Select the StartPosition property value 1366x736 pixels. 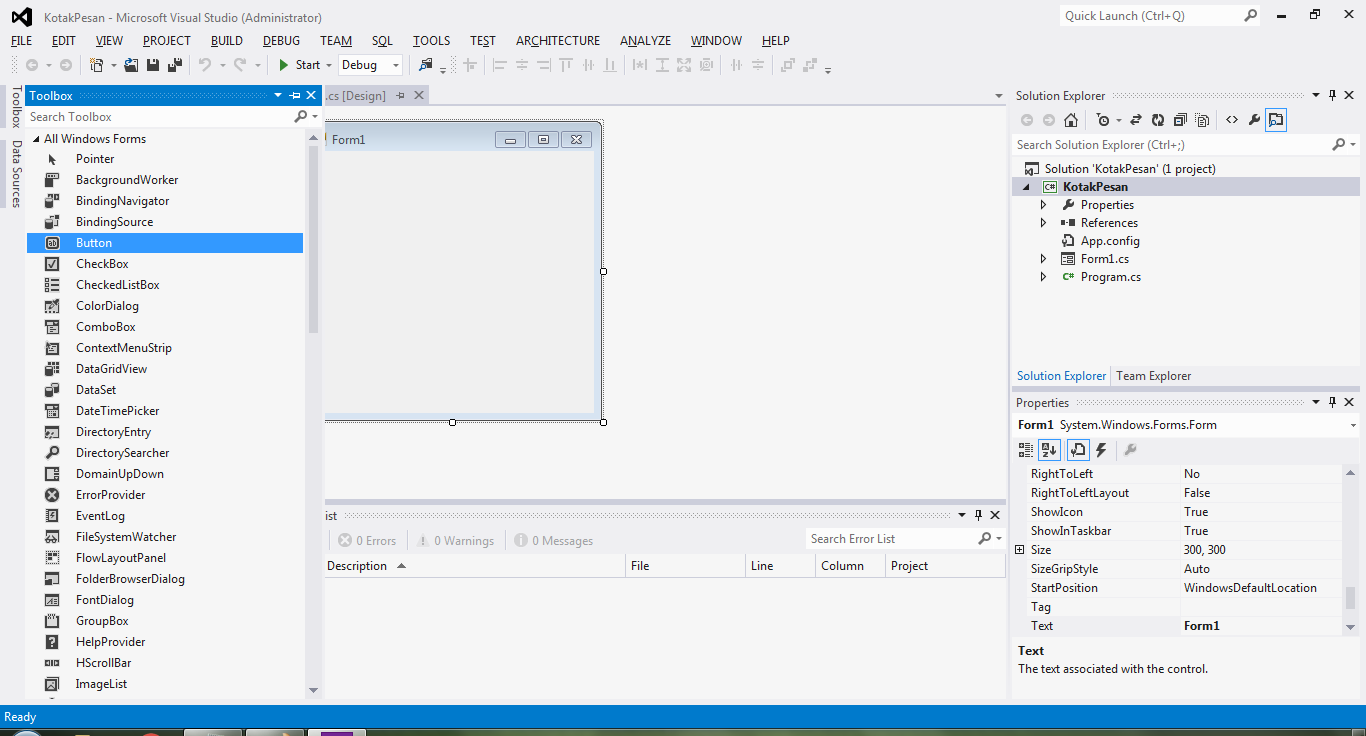click(x=1262, y=588)
